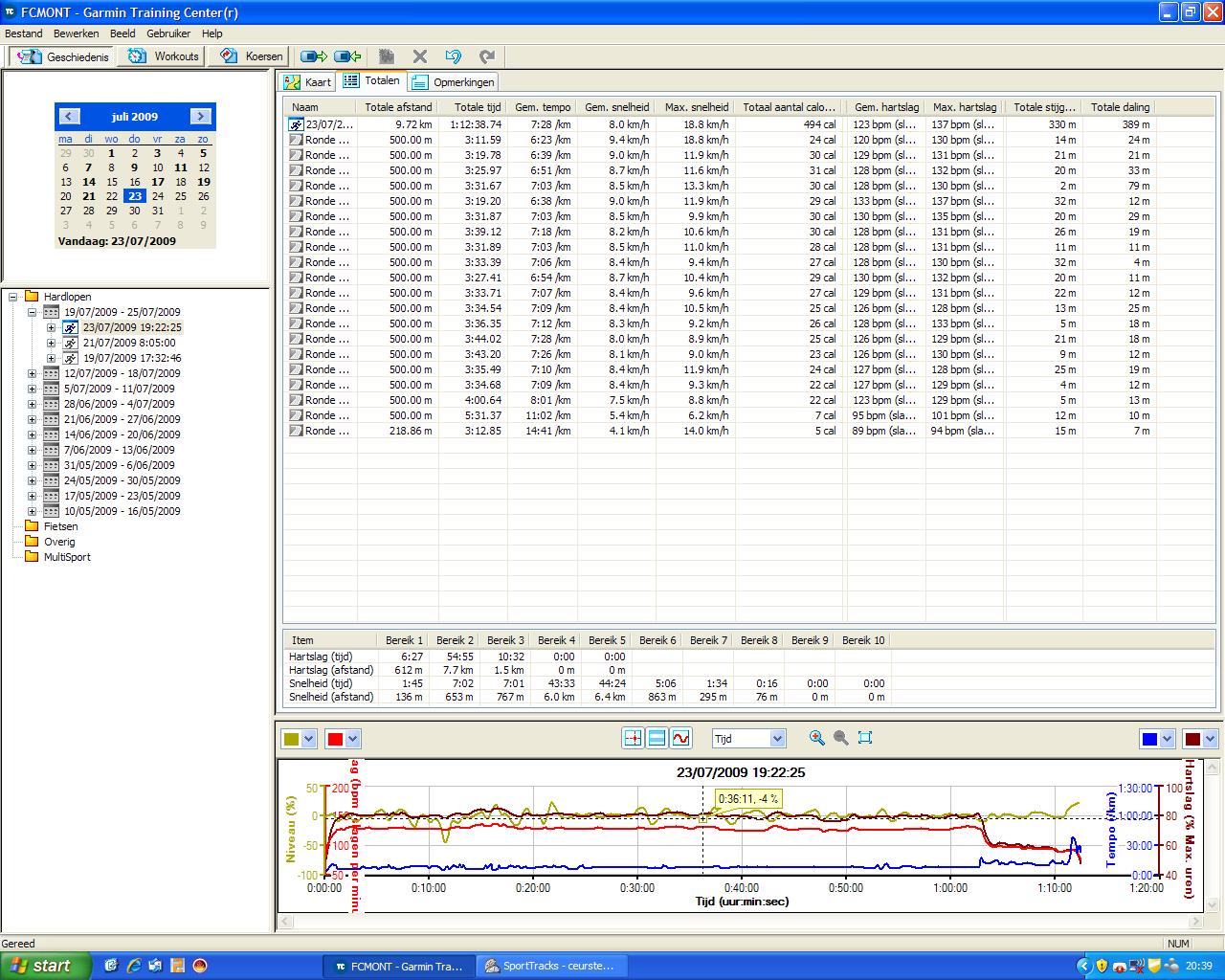The height and width of the screenshot is (980, 1225).
Task: Open the Gebruiker menu
Action: coord(168,33)
